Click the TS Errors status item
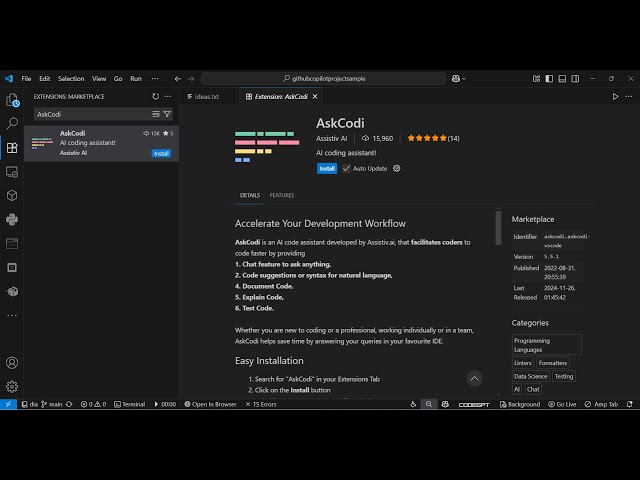The image size is (640, 480). (x=261, y=404)
